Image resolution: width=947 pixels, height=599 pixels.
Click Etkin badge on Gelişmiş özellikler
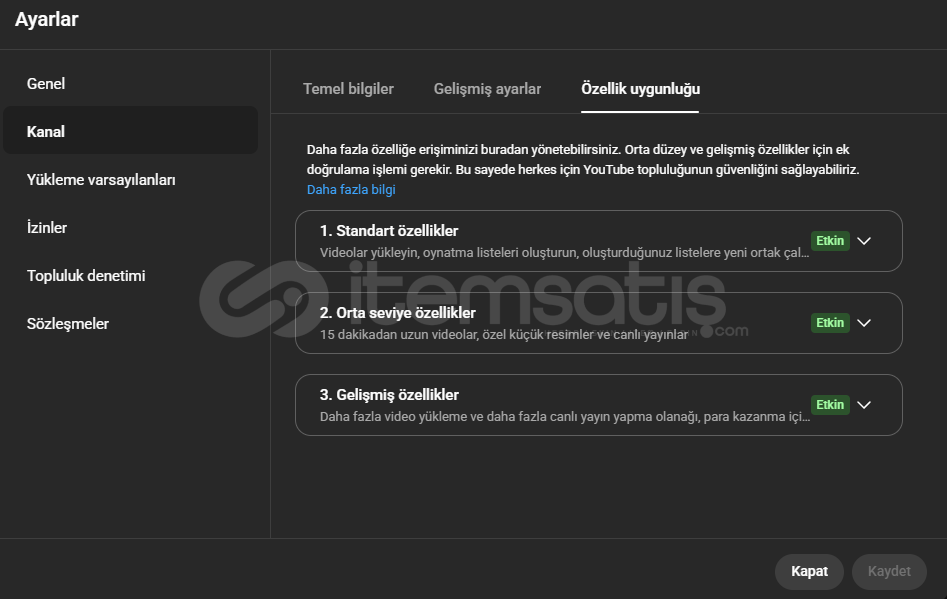[x=830, y=405]
